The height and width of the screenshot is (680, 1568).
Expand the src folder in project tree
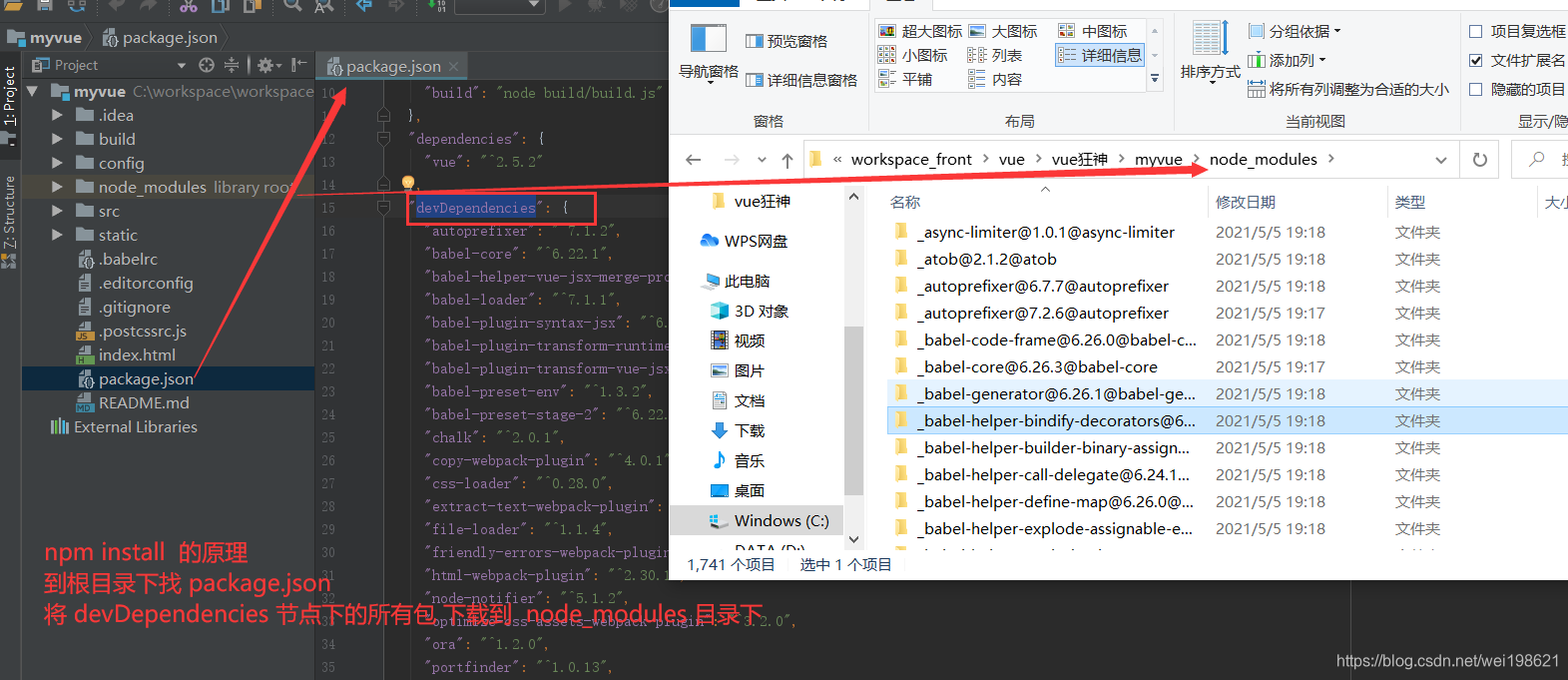[x=57, y=211]
